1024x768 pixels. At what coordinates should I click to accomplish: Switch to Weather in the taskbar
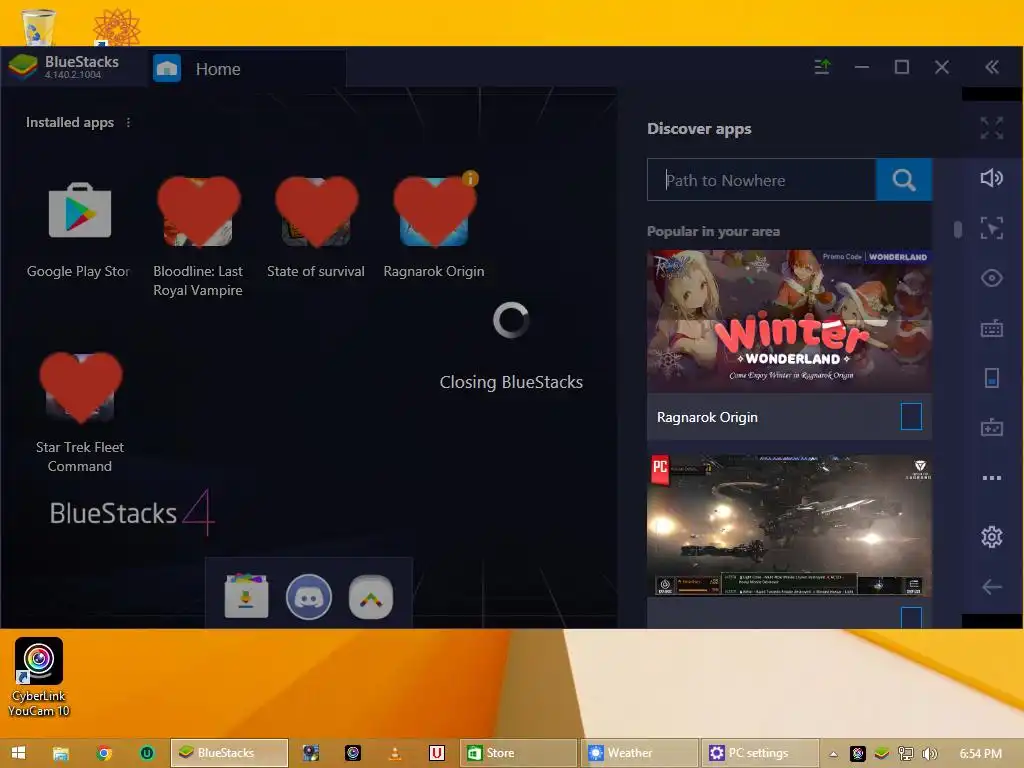coord(641,753)
